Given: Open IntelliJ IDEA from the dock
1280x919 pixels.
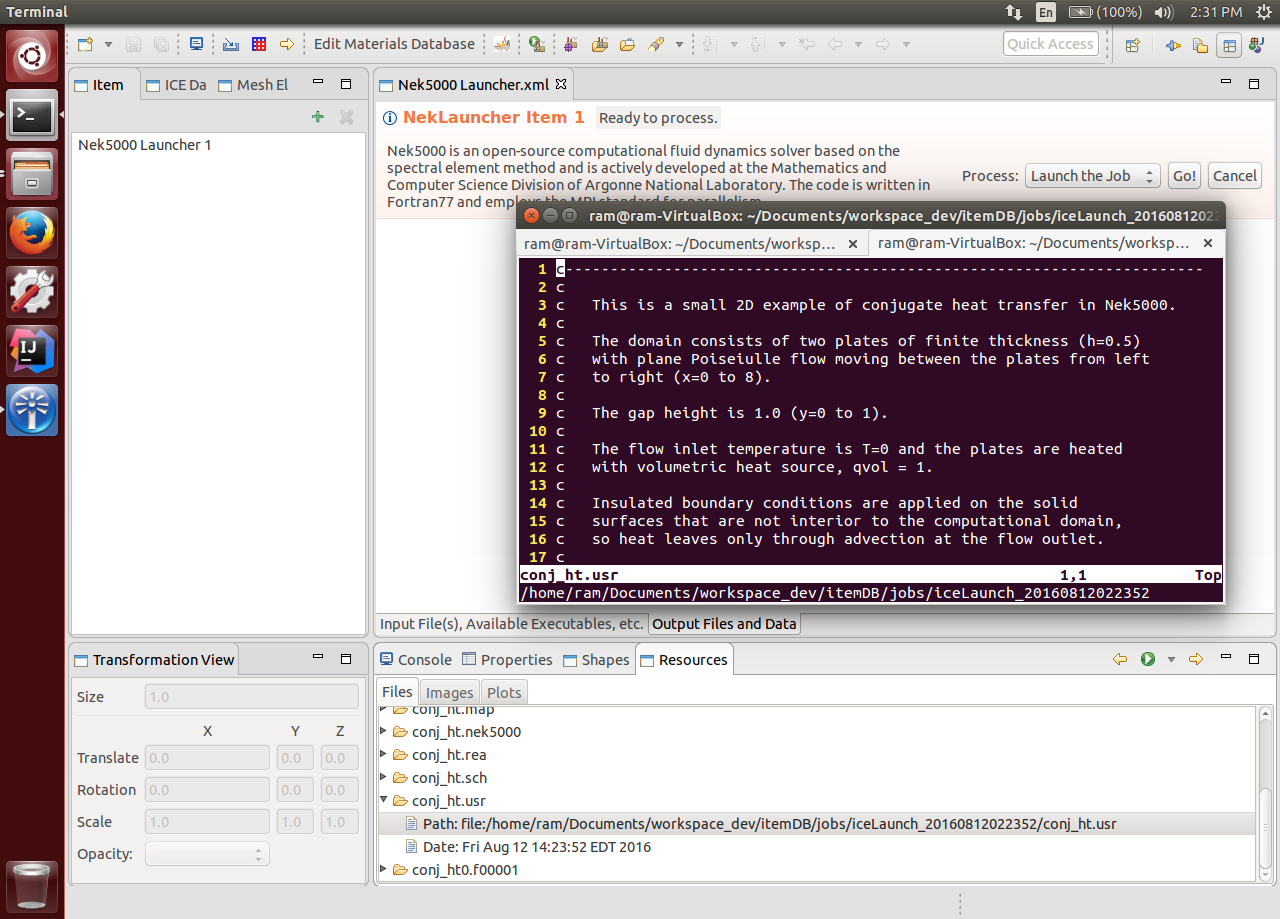Looking at the screenshot, I should (32, 350).
